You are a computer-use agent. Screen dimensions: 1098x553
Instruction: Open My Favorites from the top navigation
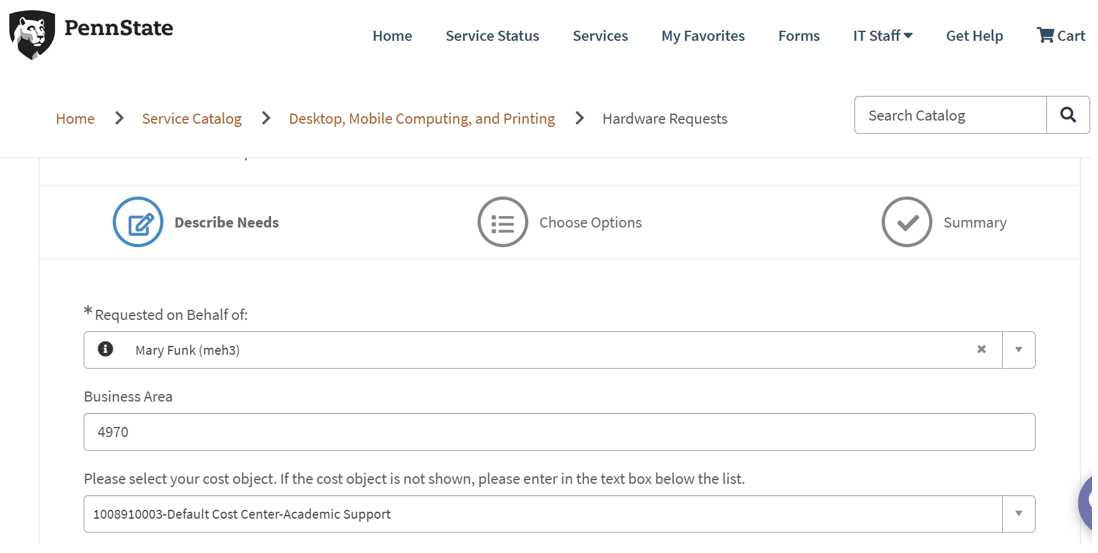coord(702,35)
